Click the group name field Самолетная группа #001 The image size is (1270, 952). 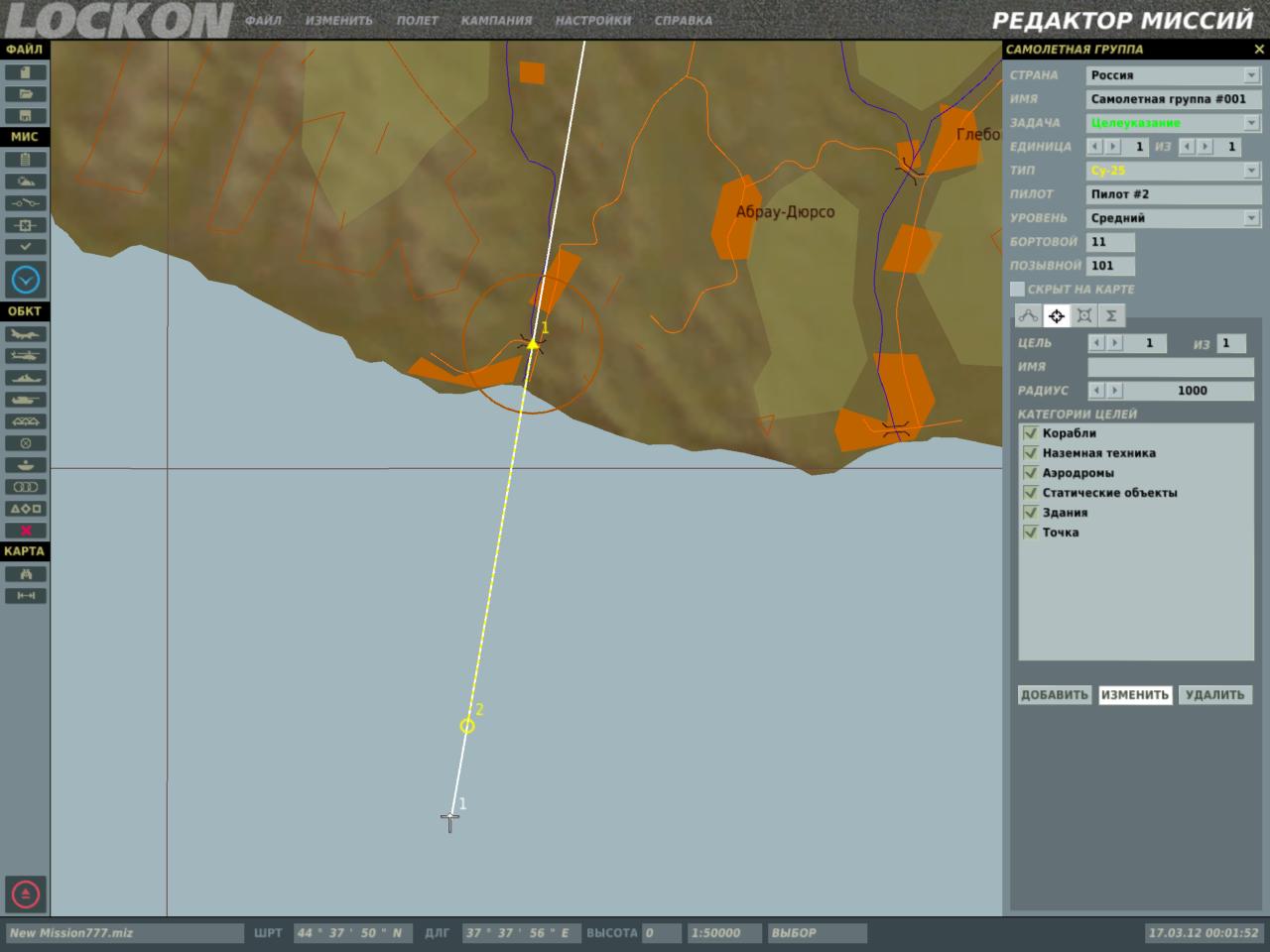click(1173, 99)
